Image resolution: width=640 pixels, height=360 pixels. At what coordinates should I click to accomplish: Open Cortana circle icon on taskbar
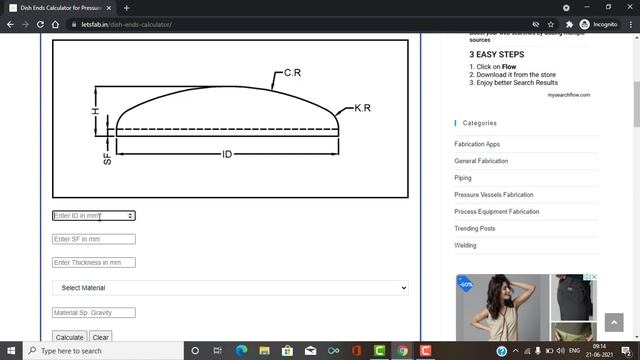pyautogui.click(x=195, y=351)
